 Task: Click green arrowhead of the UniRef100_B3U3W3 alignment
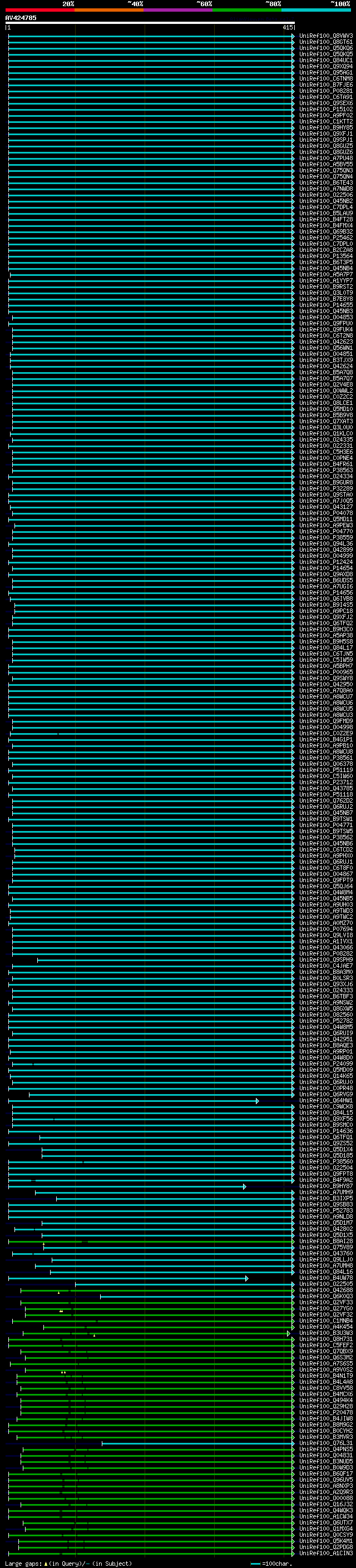click(289, 1333)
